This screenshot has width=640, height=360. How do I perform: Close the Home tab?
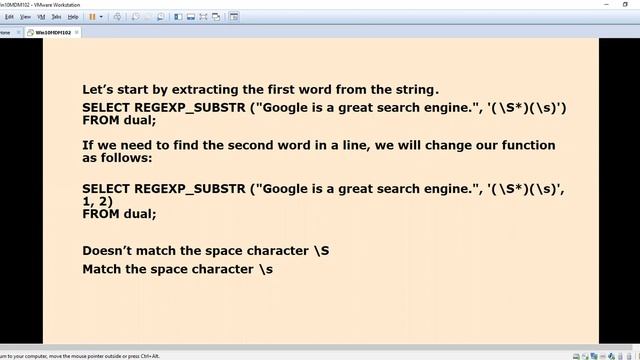[x=18, y=32]
